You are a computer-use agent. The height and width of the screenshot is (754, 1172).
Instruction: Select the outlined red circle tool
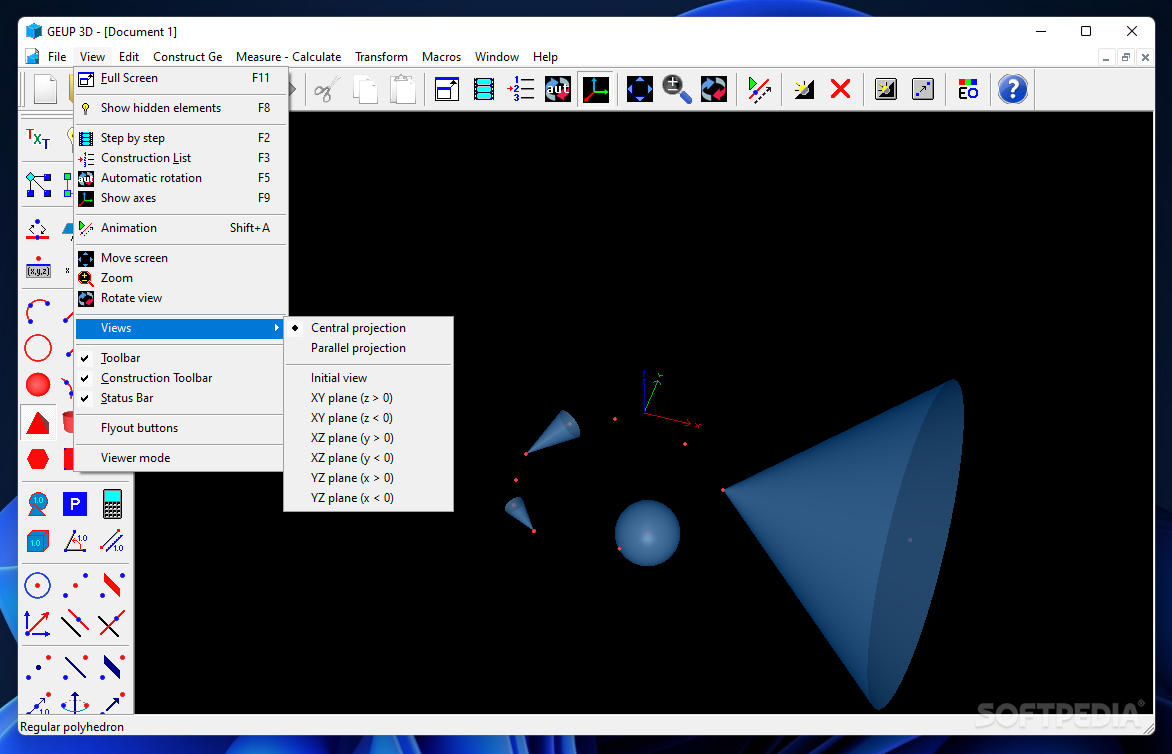point(38,348)
